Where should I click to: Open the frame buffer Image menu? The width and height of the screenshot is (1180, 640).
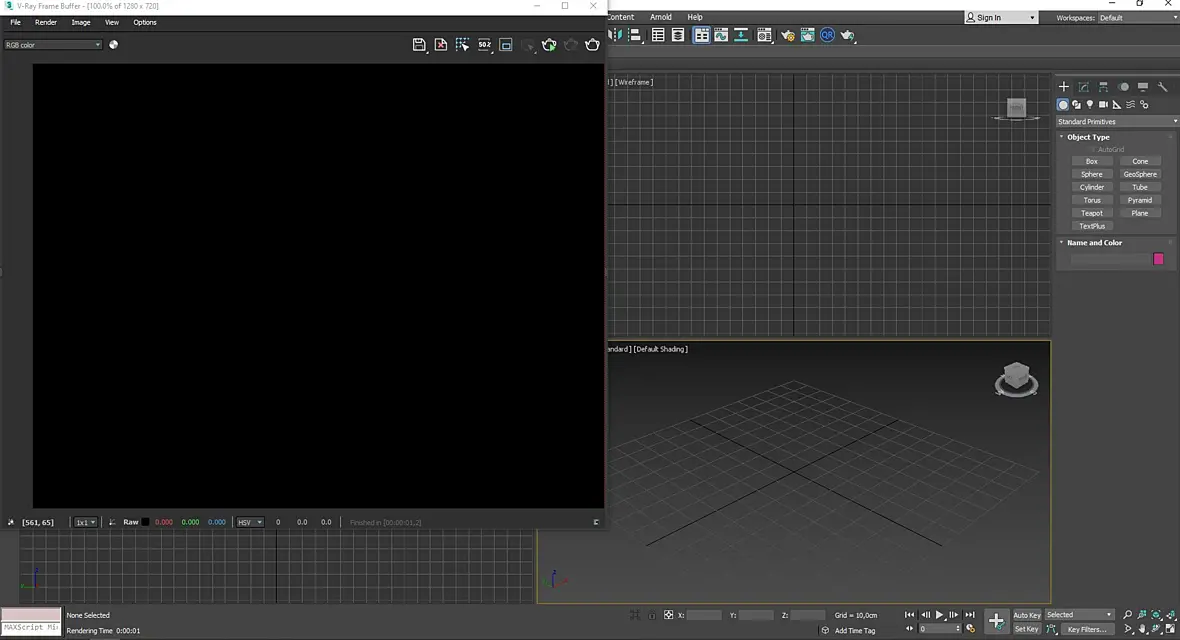(81, 23)
